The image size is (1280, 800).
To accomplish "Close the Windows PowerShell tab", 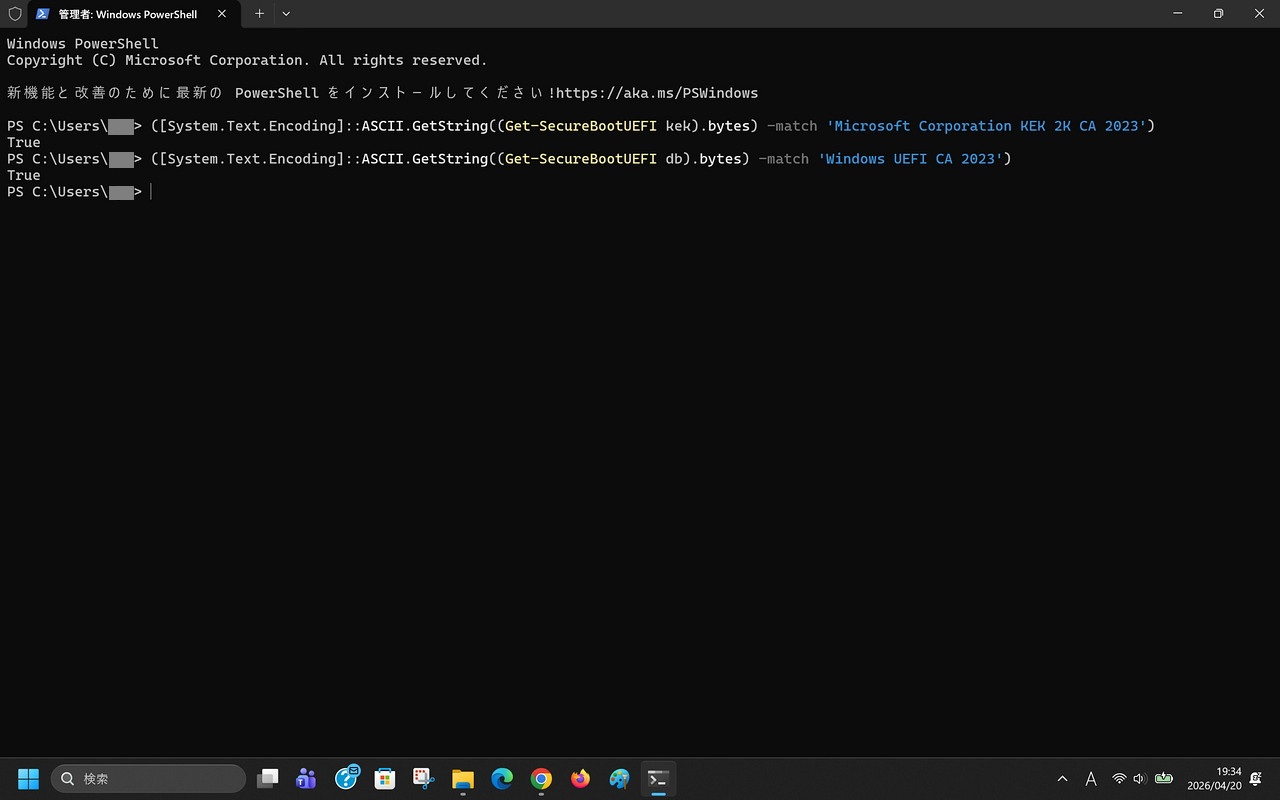I will coord(222,14).
